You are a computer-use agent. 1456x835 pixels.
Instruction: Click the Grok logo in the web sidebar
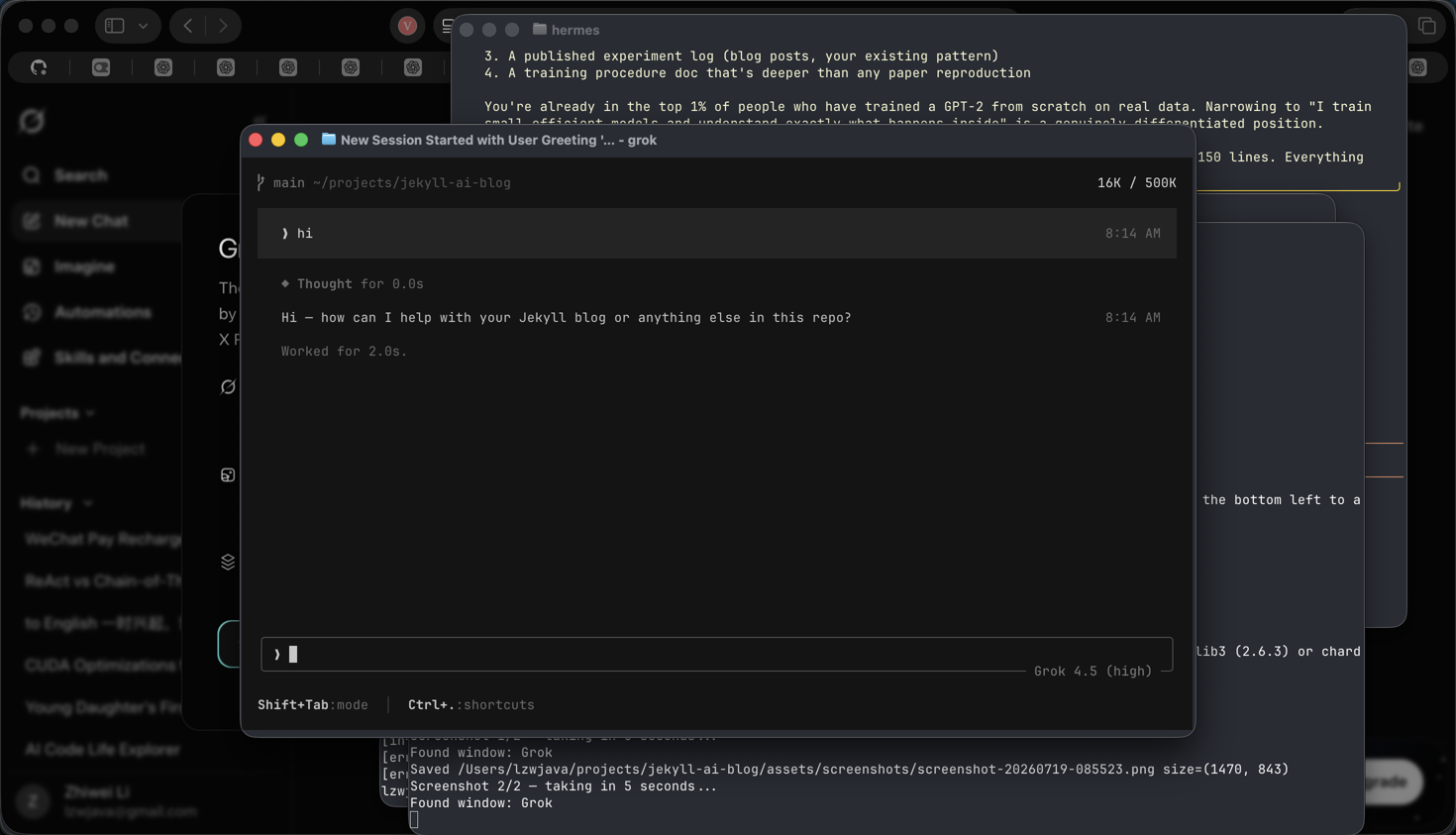(32, 121)
